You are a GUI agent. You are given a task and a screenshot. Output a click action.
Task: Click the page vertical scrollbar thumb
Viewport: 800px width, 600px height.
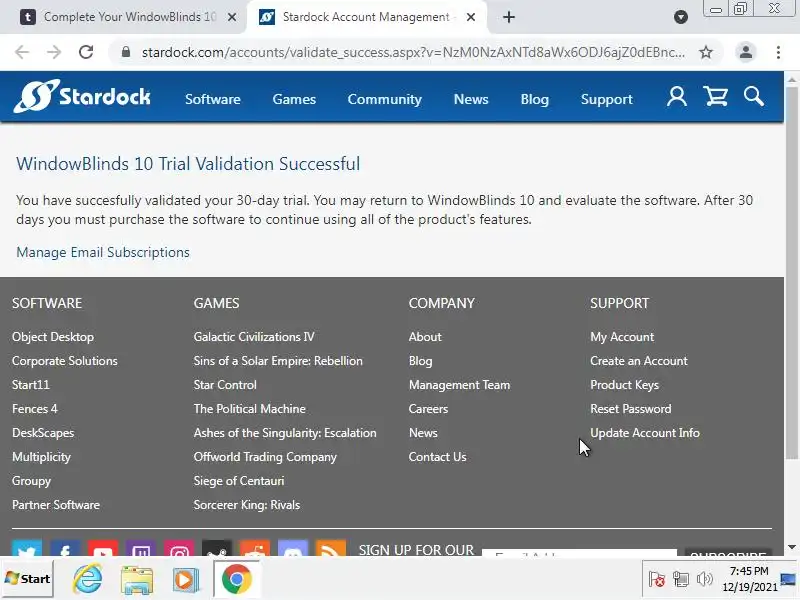click(791, 273)
